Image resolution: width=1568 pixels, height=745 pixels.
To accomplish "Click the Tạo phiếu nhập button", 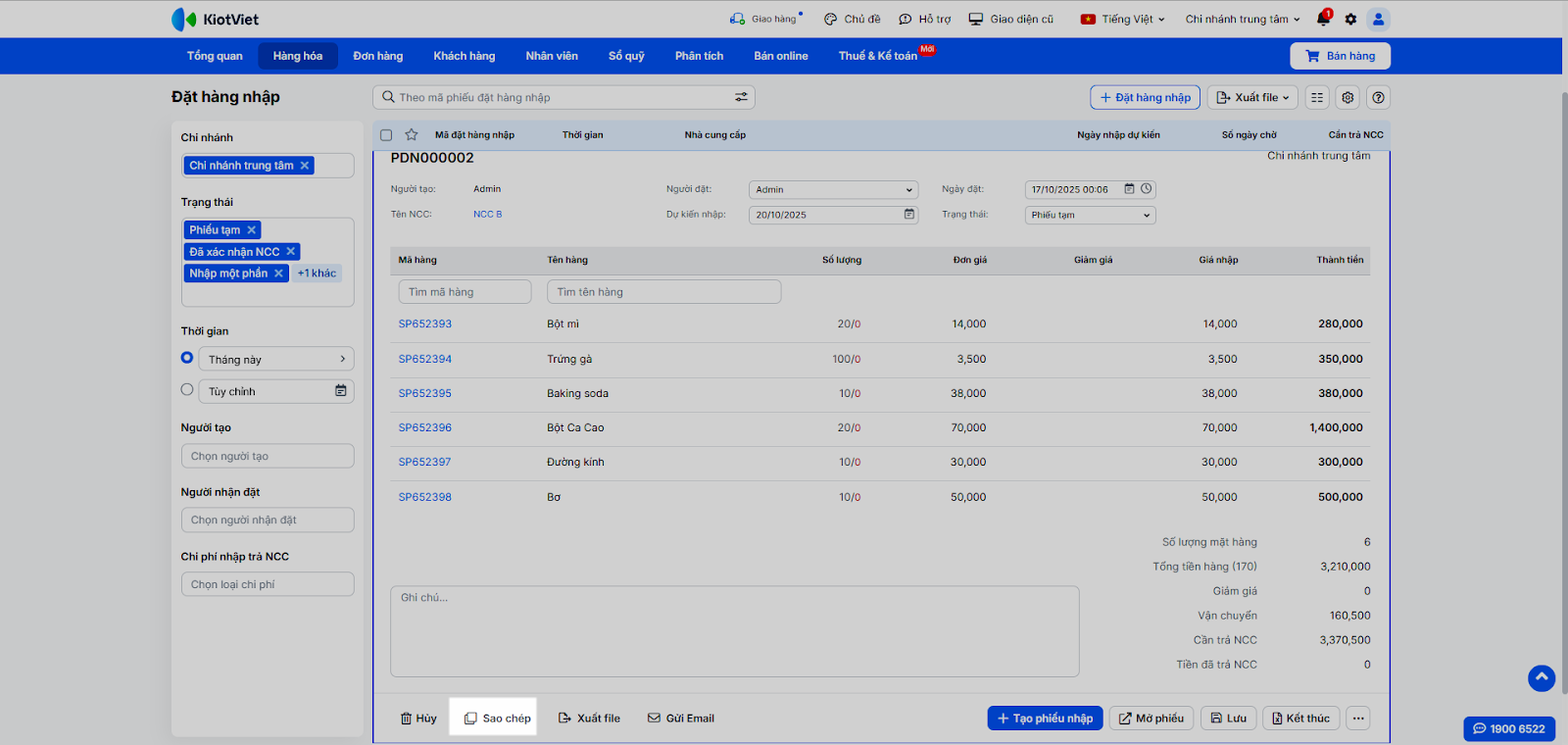I will 1045,719.
